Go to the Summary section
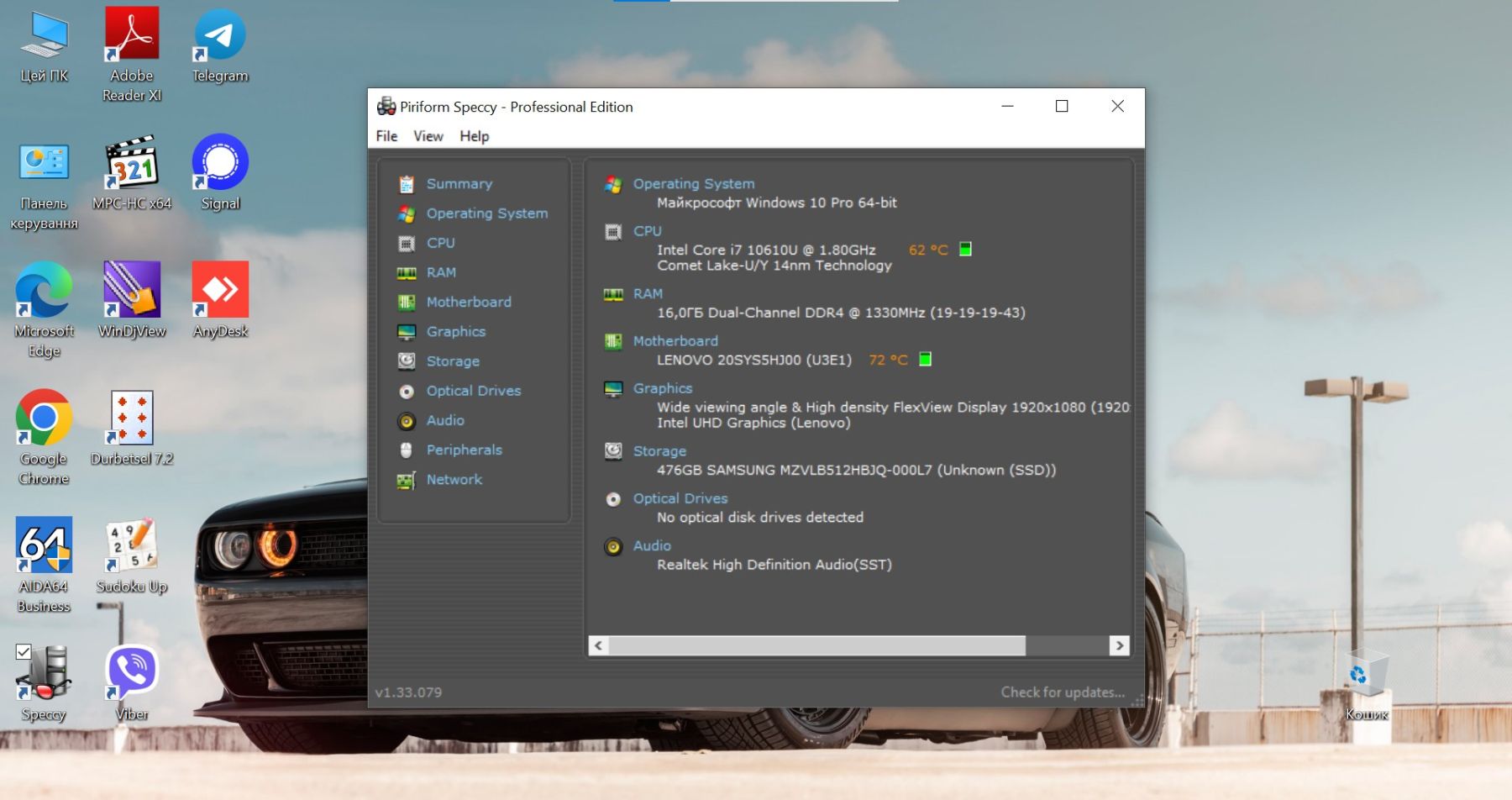The height and width of the screenshot is (800, 1512). pos(459,184)
